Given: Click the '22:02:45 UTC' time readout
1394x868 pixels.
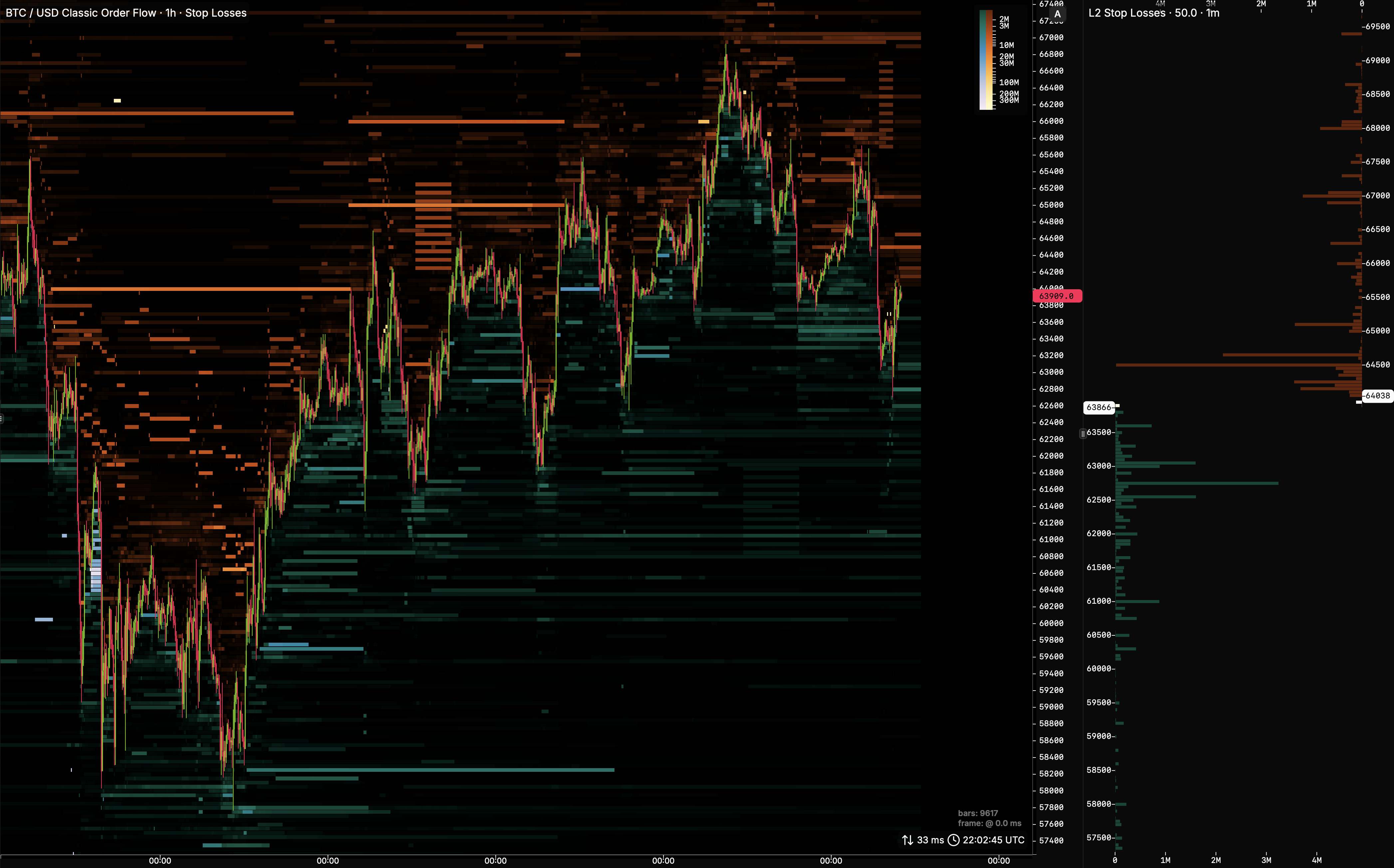Looking at the screenshot, I should 993,840.
